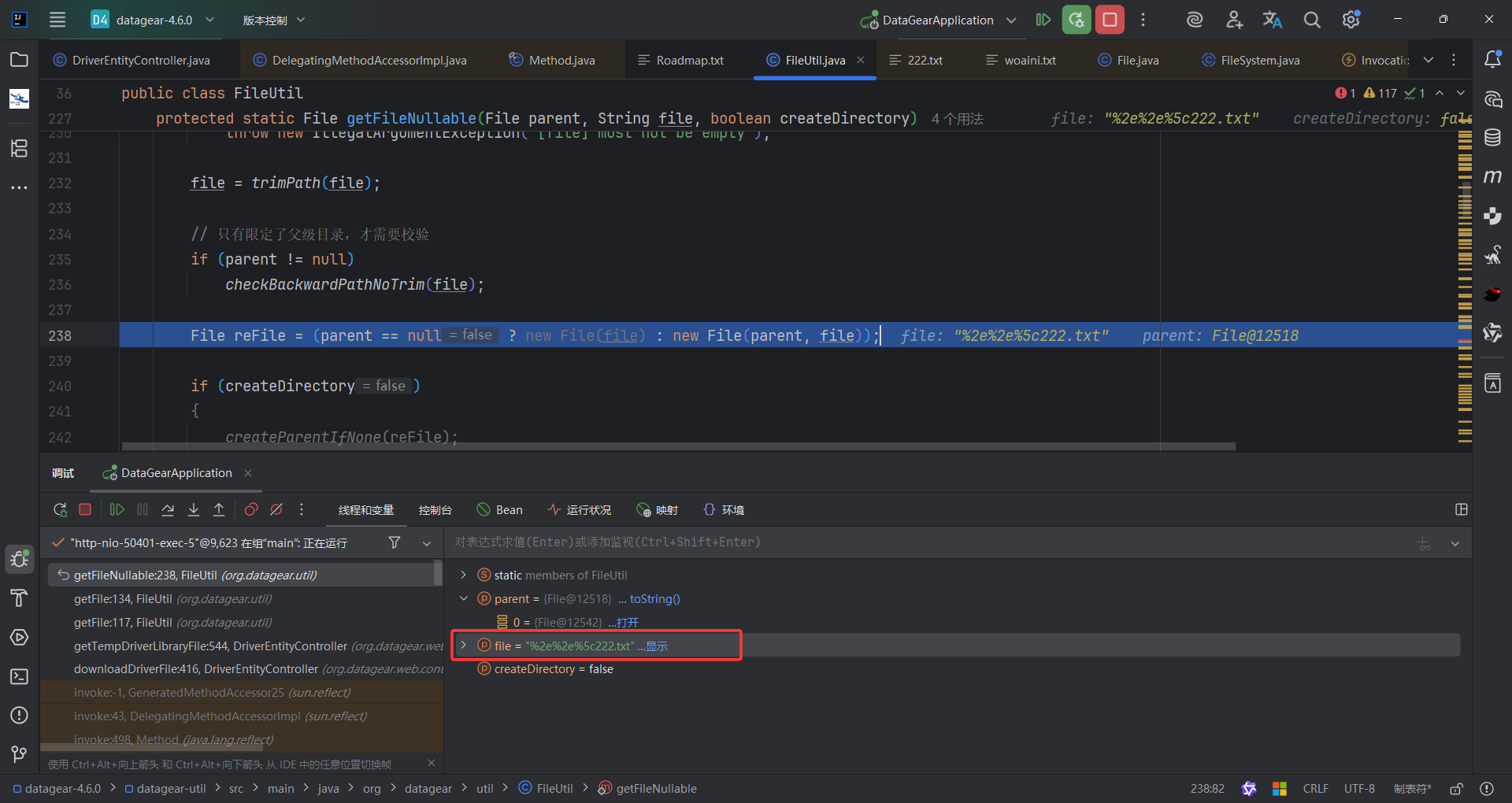Click Step Over in debug toolbar

[x=168, y=510]
